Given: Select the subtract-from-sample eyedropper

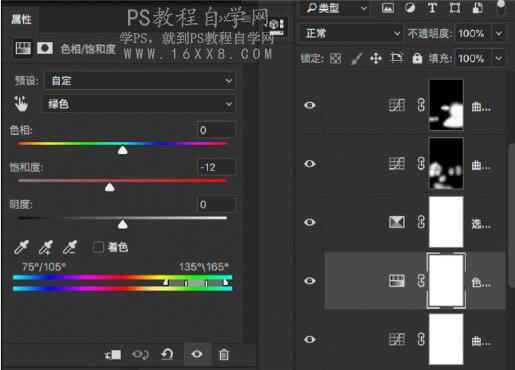Looking at the screenshot, I should click(70, 247).
